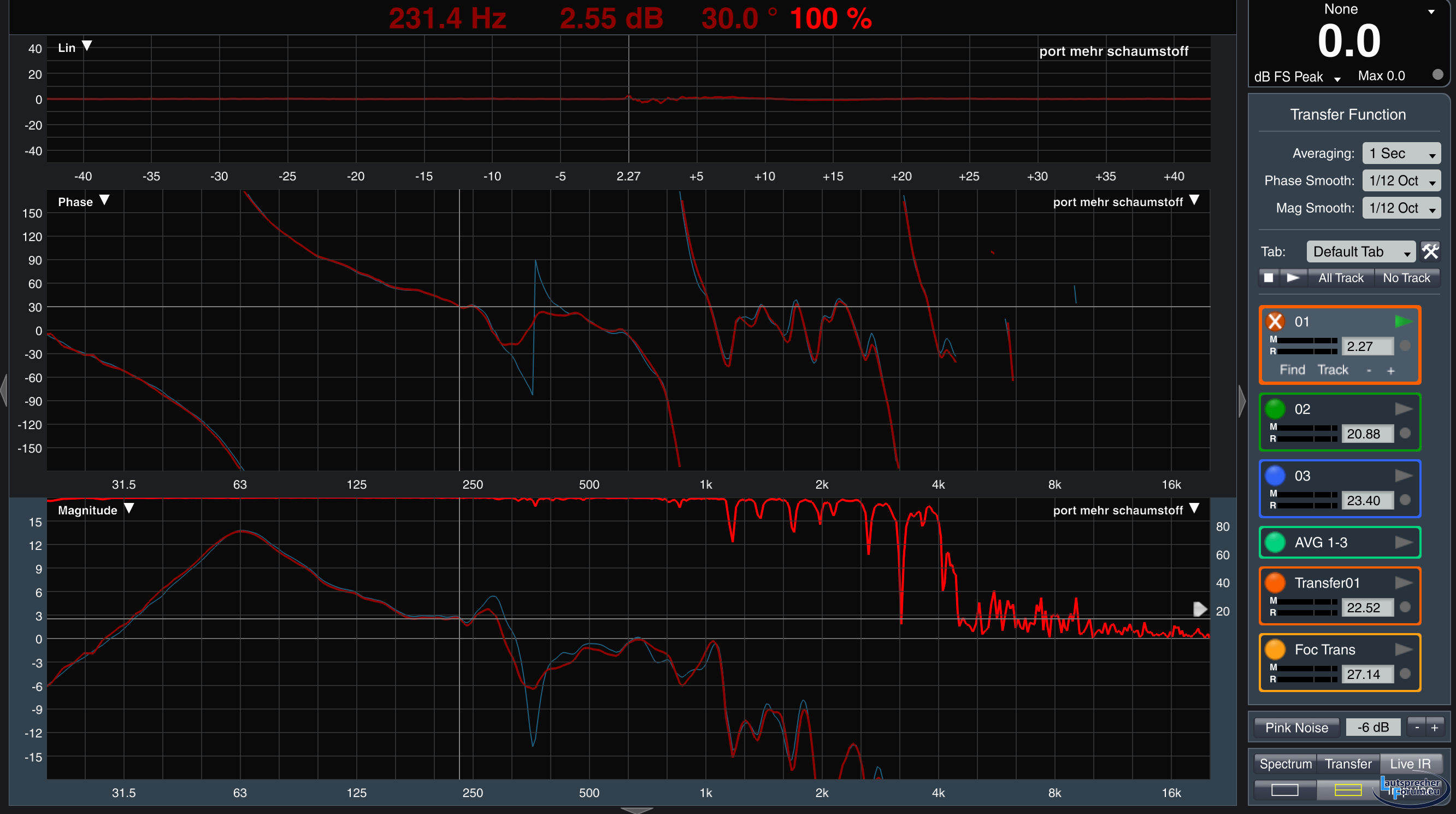Viewport: 1456px width, 814px height.
Task: Expand the Default Tab dropdown
Action: click(x=1360, y=251)
